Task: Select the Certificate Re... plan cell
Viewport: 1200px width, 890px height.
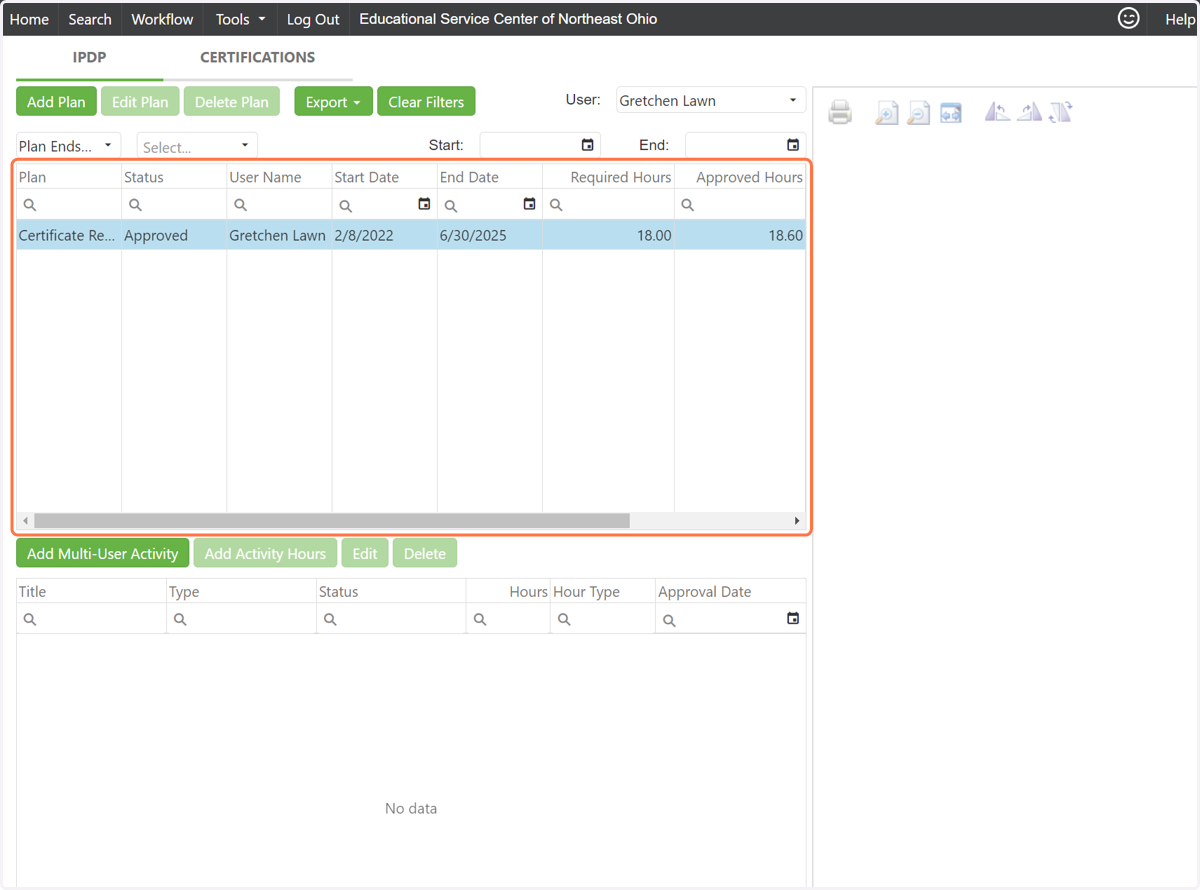Action: coord(69,236)
